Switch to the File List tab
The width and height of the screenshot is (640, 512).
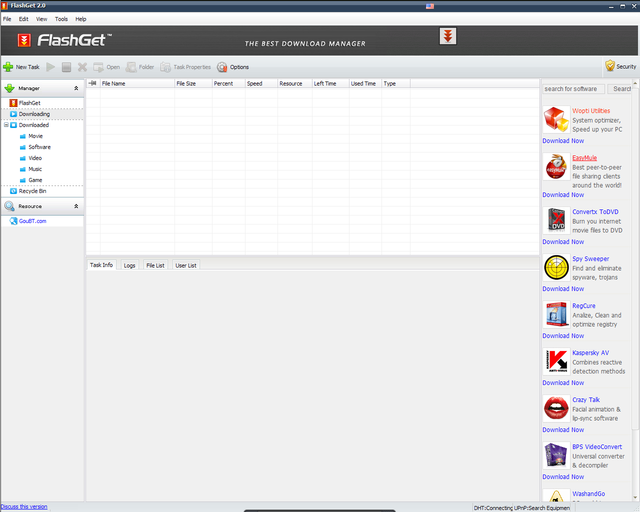[x=155, y=265]
